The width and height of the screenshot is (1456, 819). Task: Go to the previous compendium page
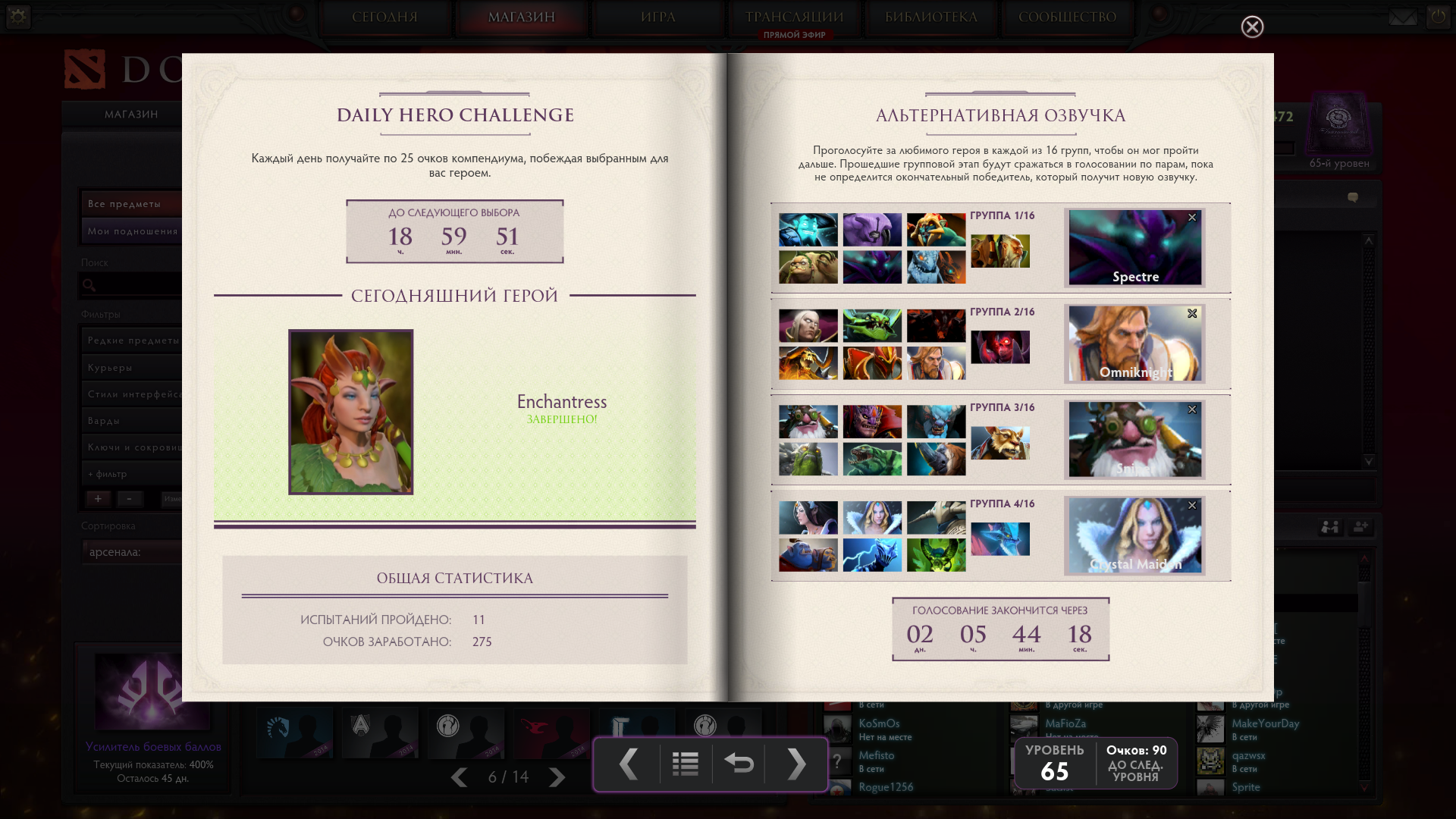(628, 764)
